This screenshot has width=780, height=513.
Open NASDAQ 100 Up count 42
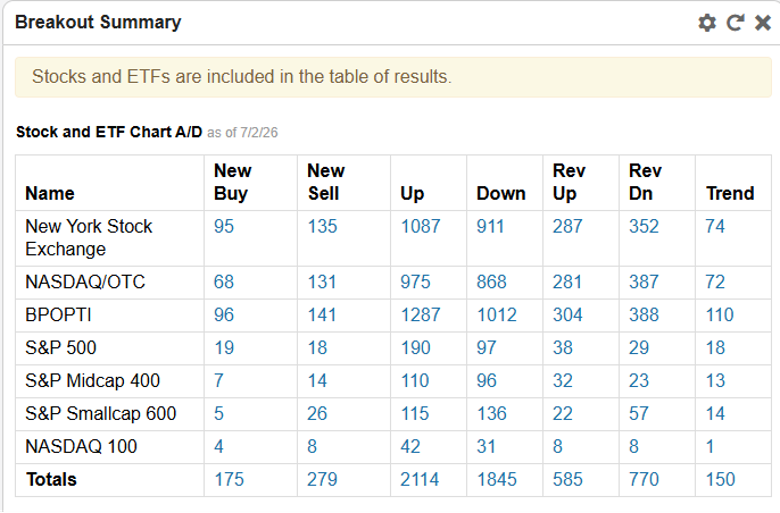coord(410,446)
